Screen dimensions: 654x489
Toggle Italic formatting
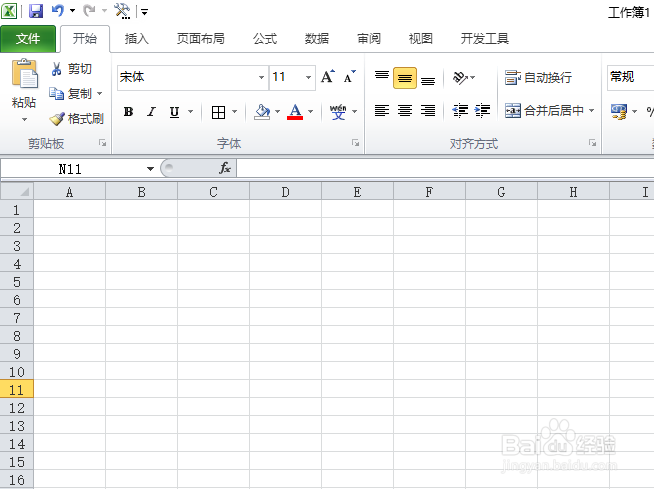point(151,112)
